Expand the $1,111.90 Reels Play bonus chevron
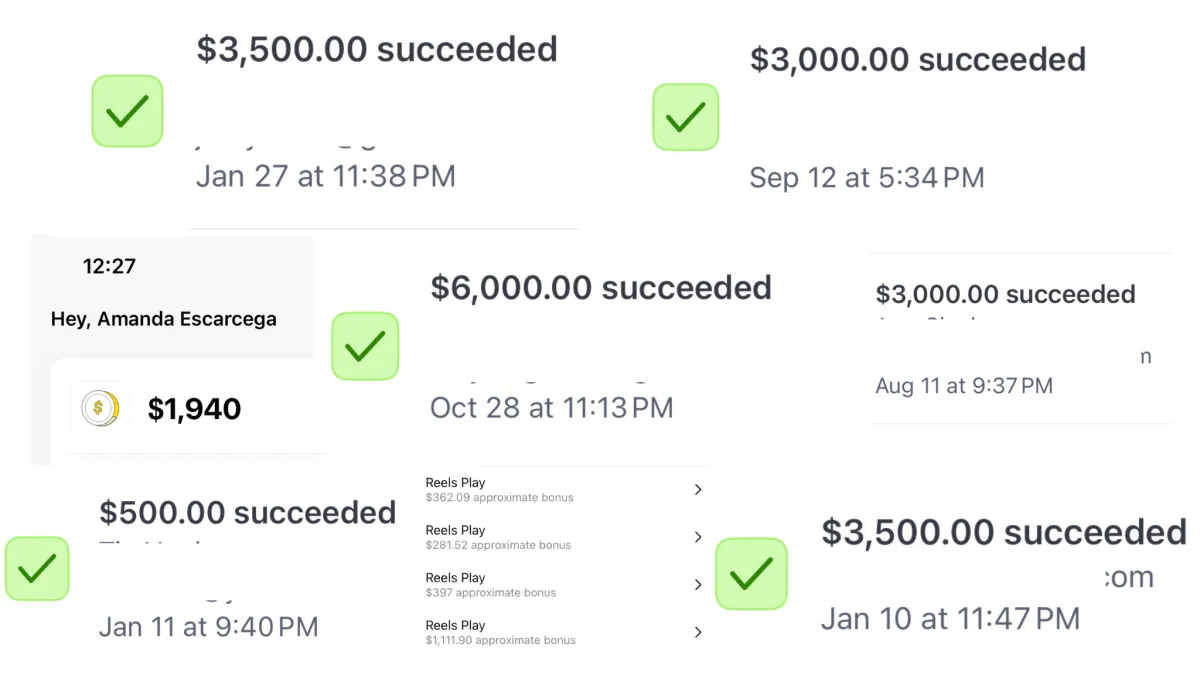 coord(698,632)
